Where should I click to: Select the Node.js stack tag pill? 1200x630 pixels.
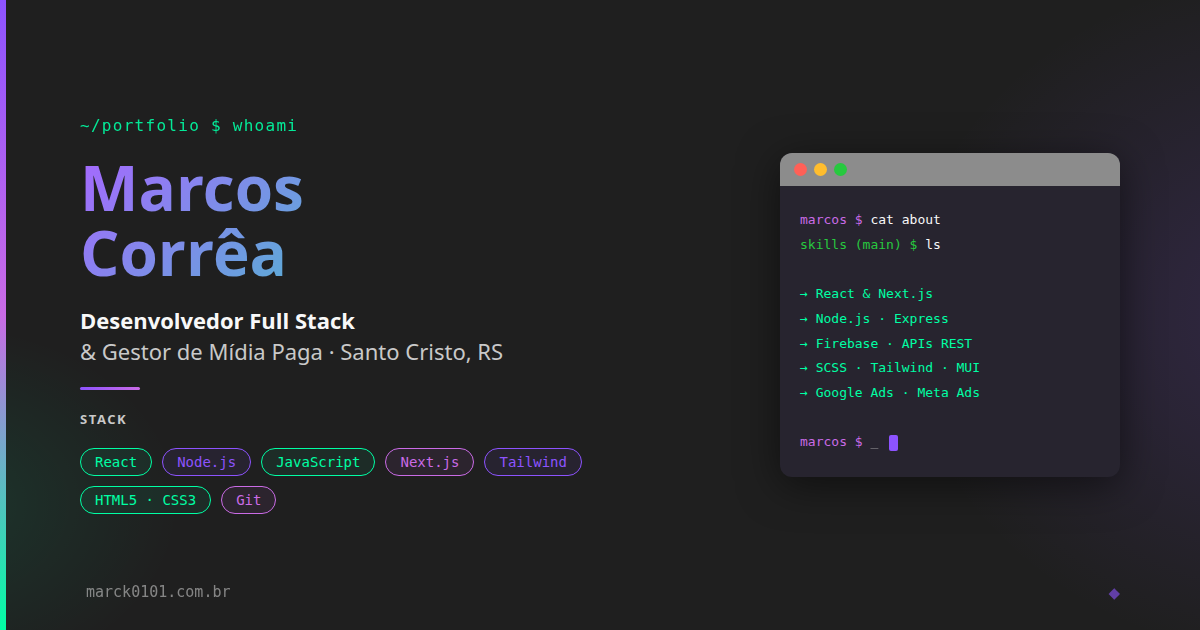206,462
